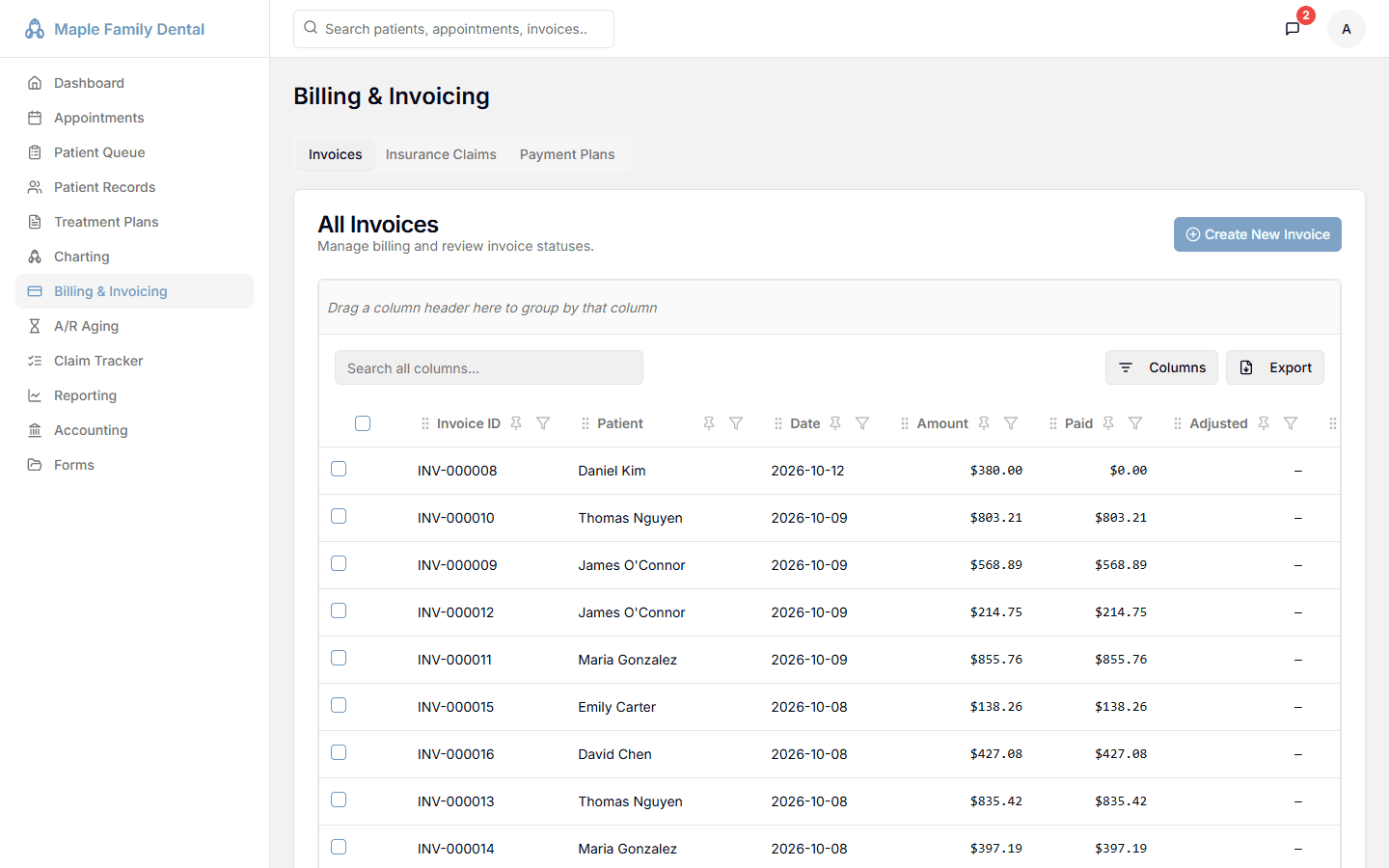Click the Patient Queue clipboard icon
Image resolution: width=1389 pixels, height=868 pixels.
pyautogui.click(x=35, y=152)
